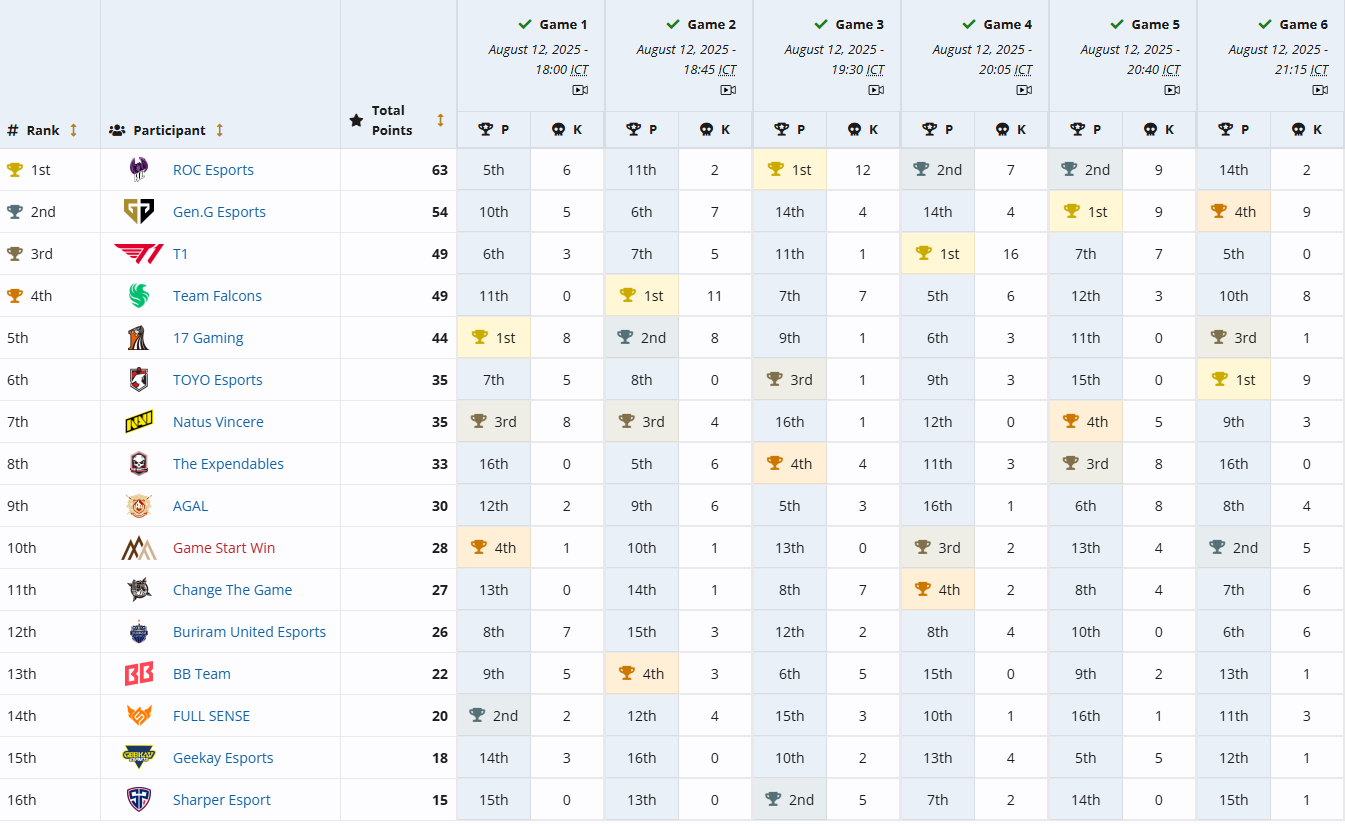This screenshot has width=1345, height=824.
Task: Open the Geekay Esports link
Action: pos(223,758)
